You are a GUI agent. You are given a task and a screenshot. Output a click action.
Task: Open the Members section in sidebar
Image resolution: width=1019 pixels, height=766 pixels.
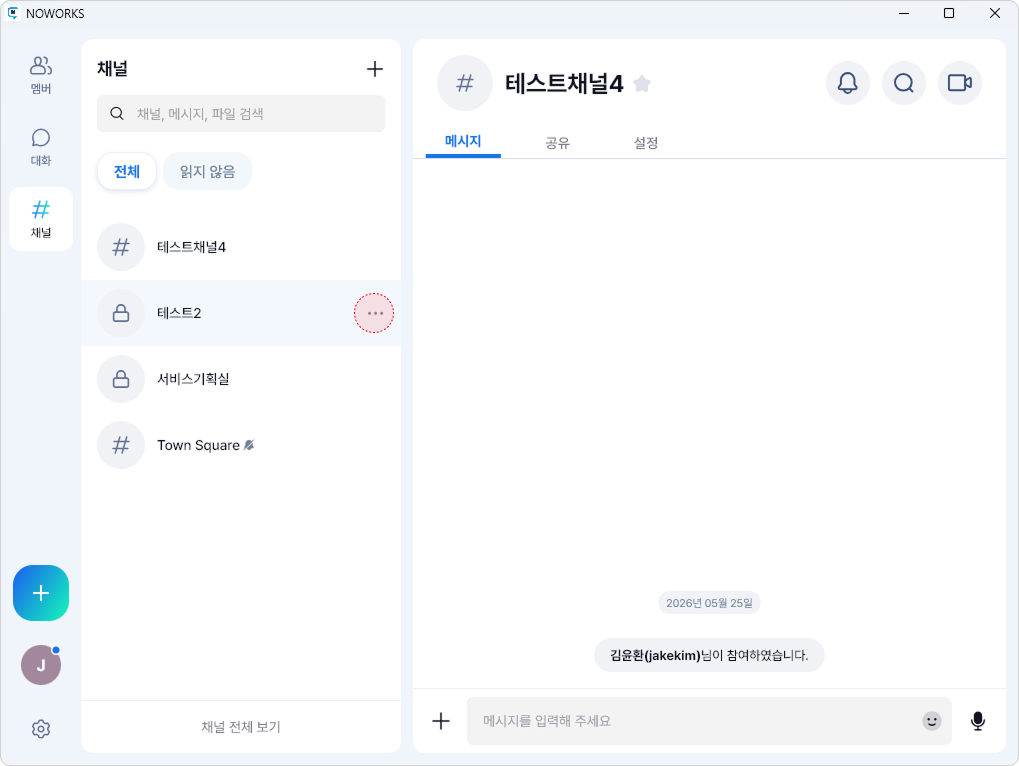point(41,75)
